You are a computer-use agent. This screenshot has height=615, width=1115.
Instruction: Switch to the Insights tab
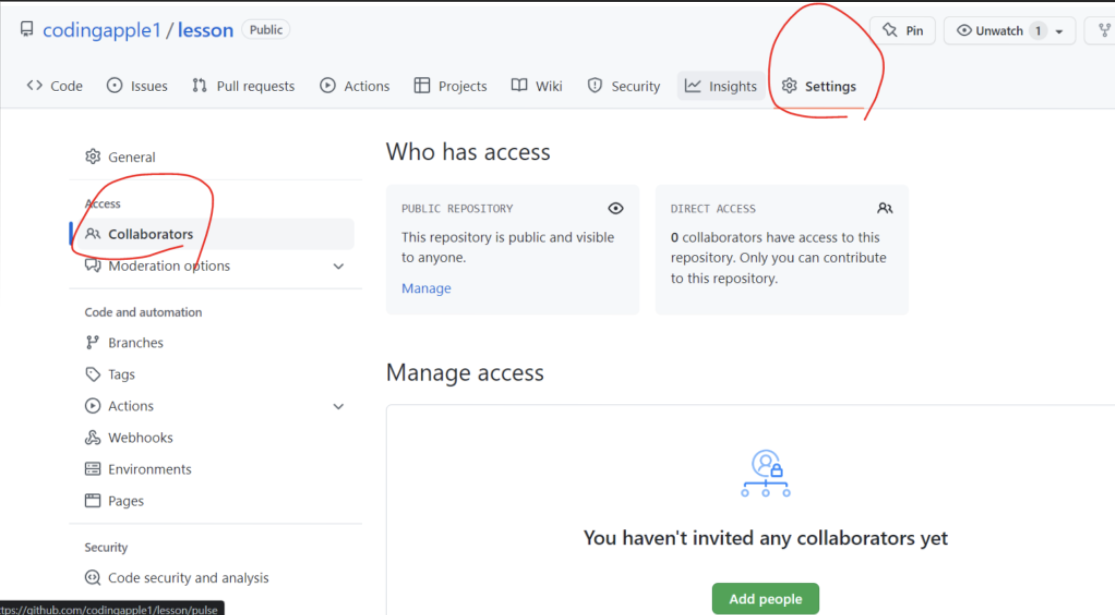[721, 86]
